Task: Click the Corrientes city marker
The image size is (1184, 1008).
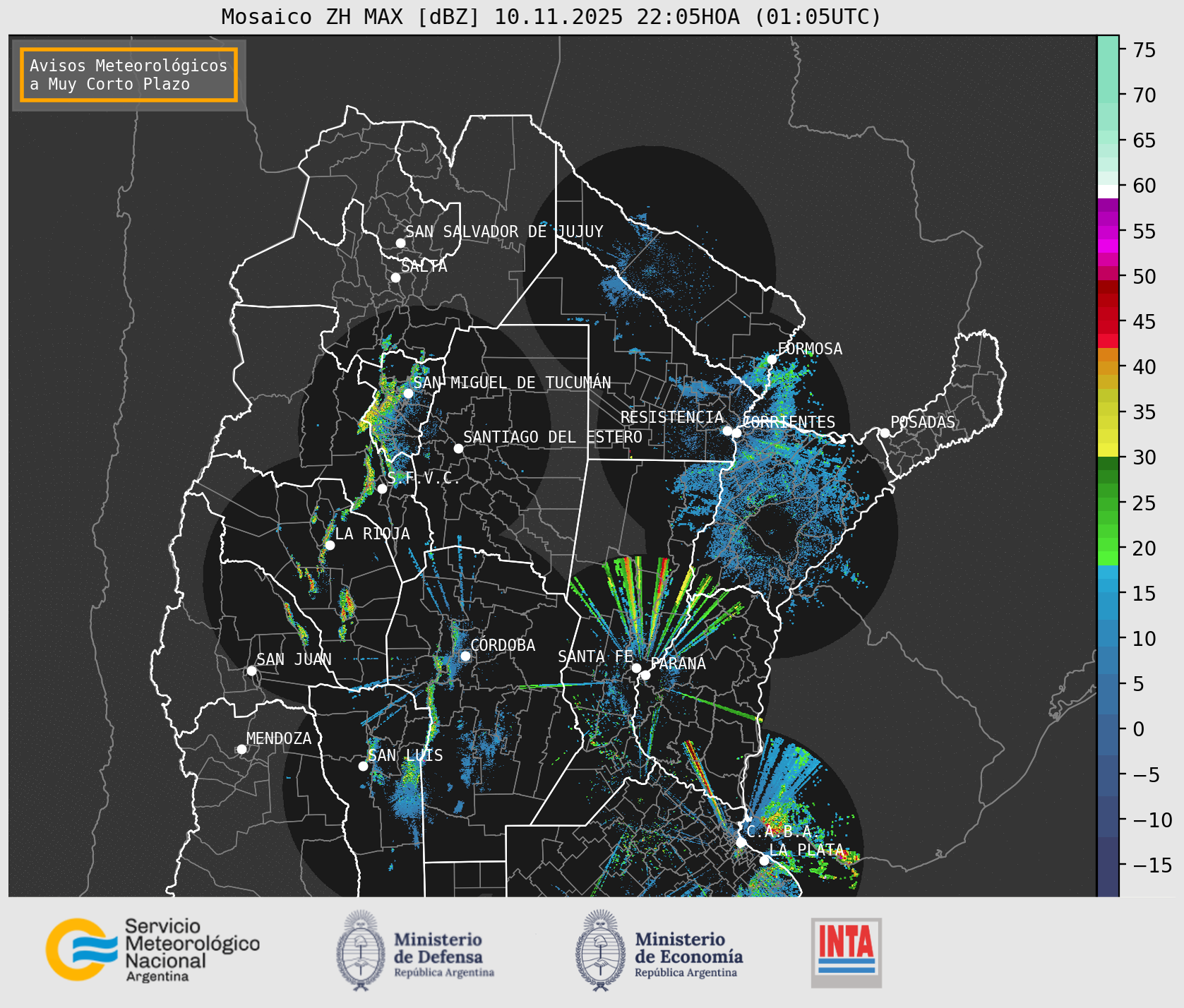Action: 736,433
